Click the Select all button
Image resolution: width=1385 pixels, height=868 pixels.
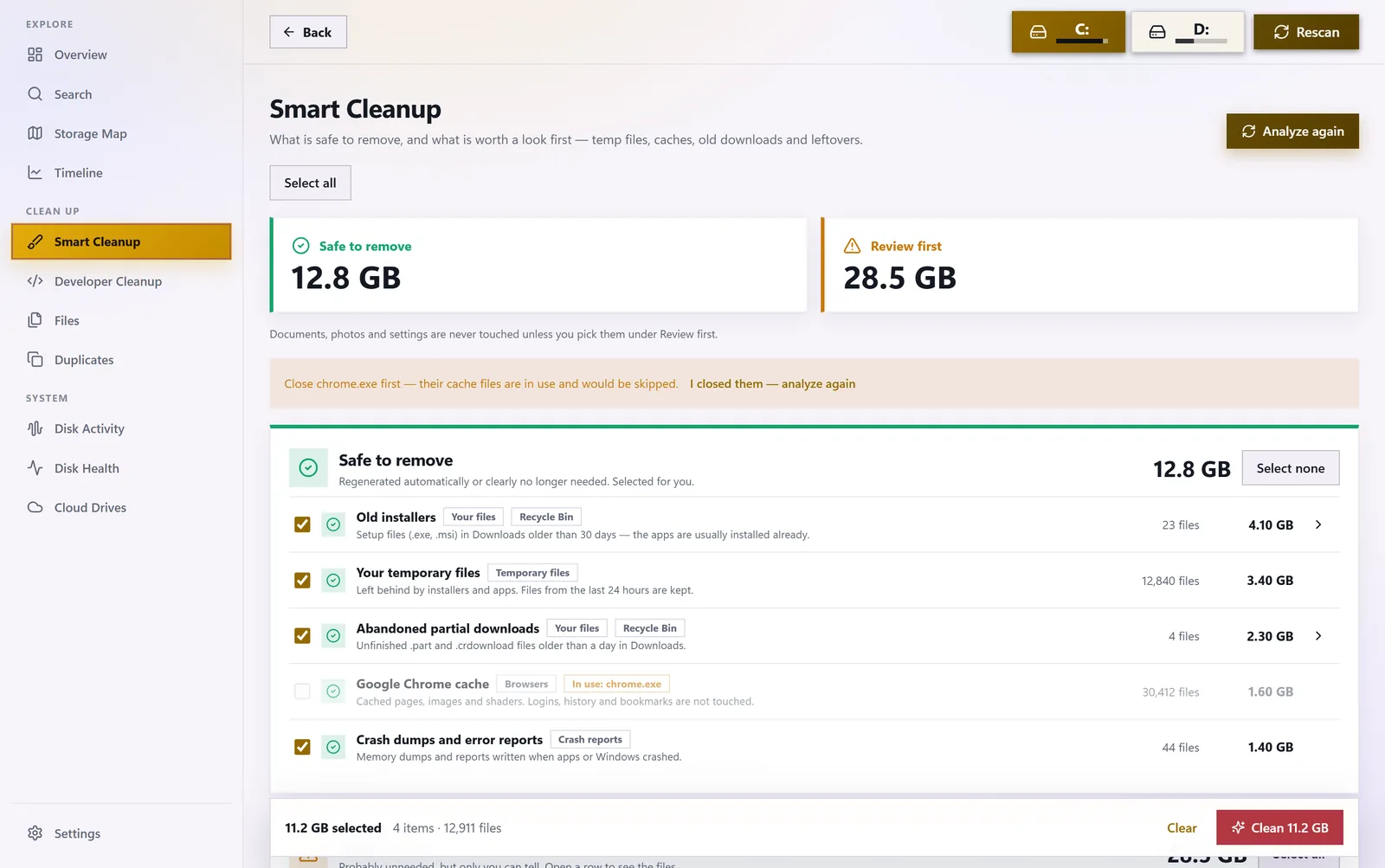tap(310, 183)
